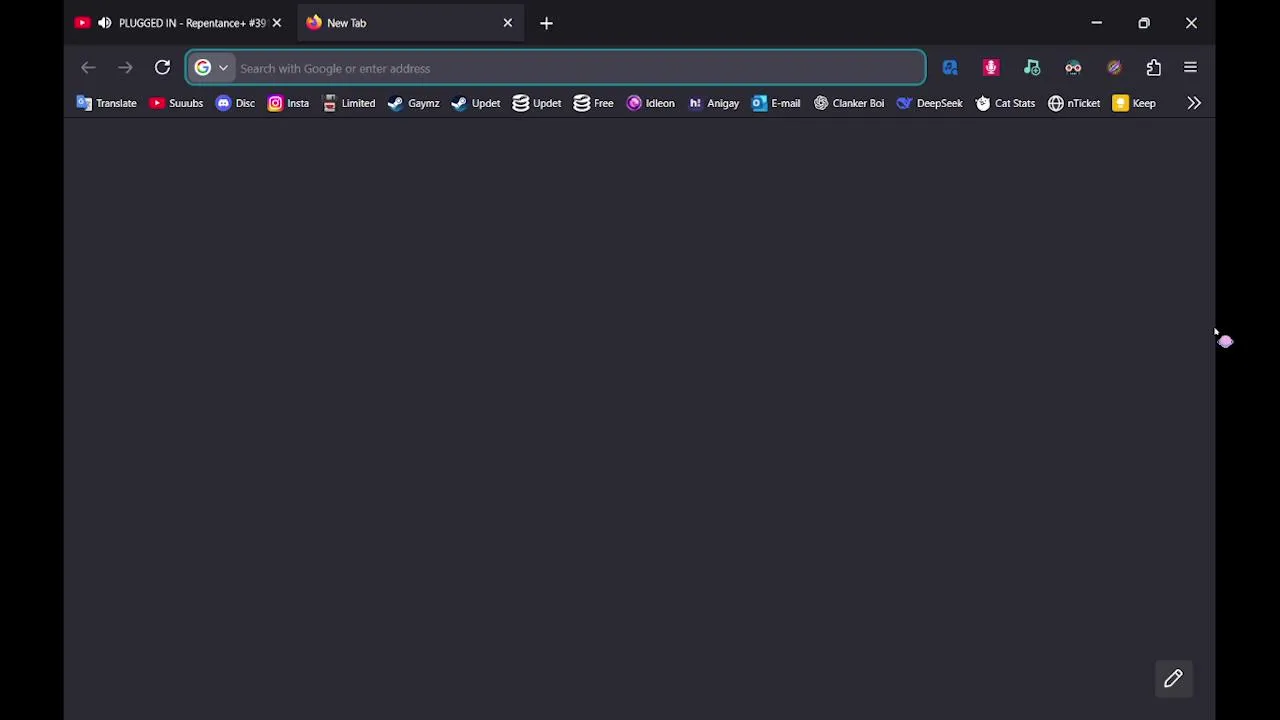The height and width of the screenshot is (720, 1280).
Task: Open the blue music search extension icon
Action: 950,68
